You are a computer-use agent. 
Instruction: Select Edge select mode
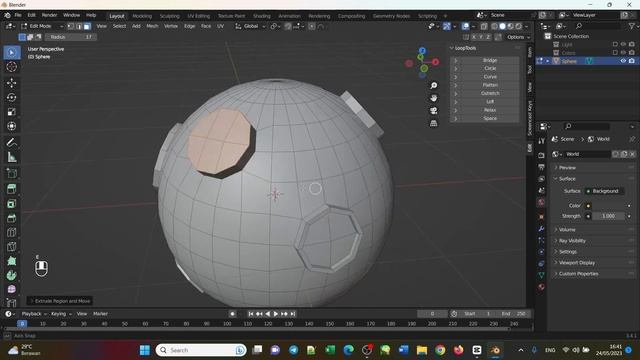(x=79, y=26)
